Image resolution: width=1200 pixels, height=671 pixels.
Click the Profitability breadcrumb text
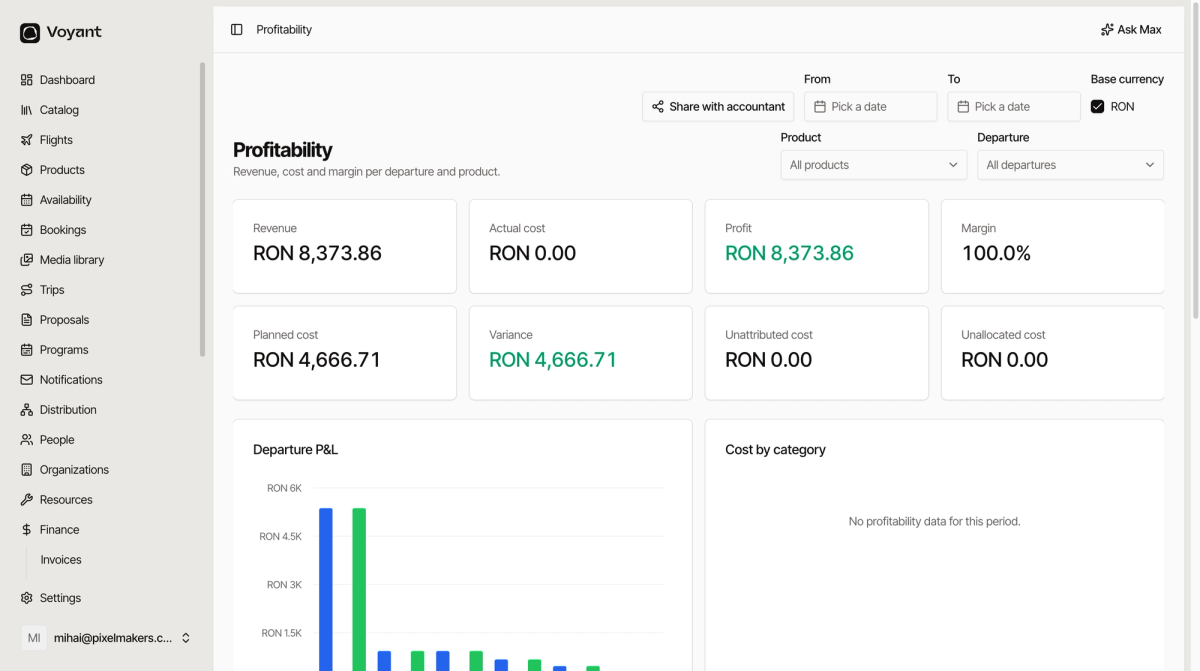point(284,30)
